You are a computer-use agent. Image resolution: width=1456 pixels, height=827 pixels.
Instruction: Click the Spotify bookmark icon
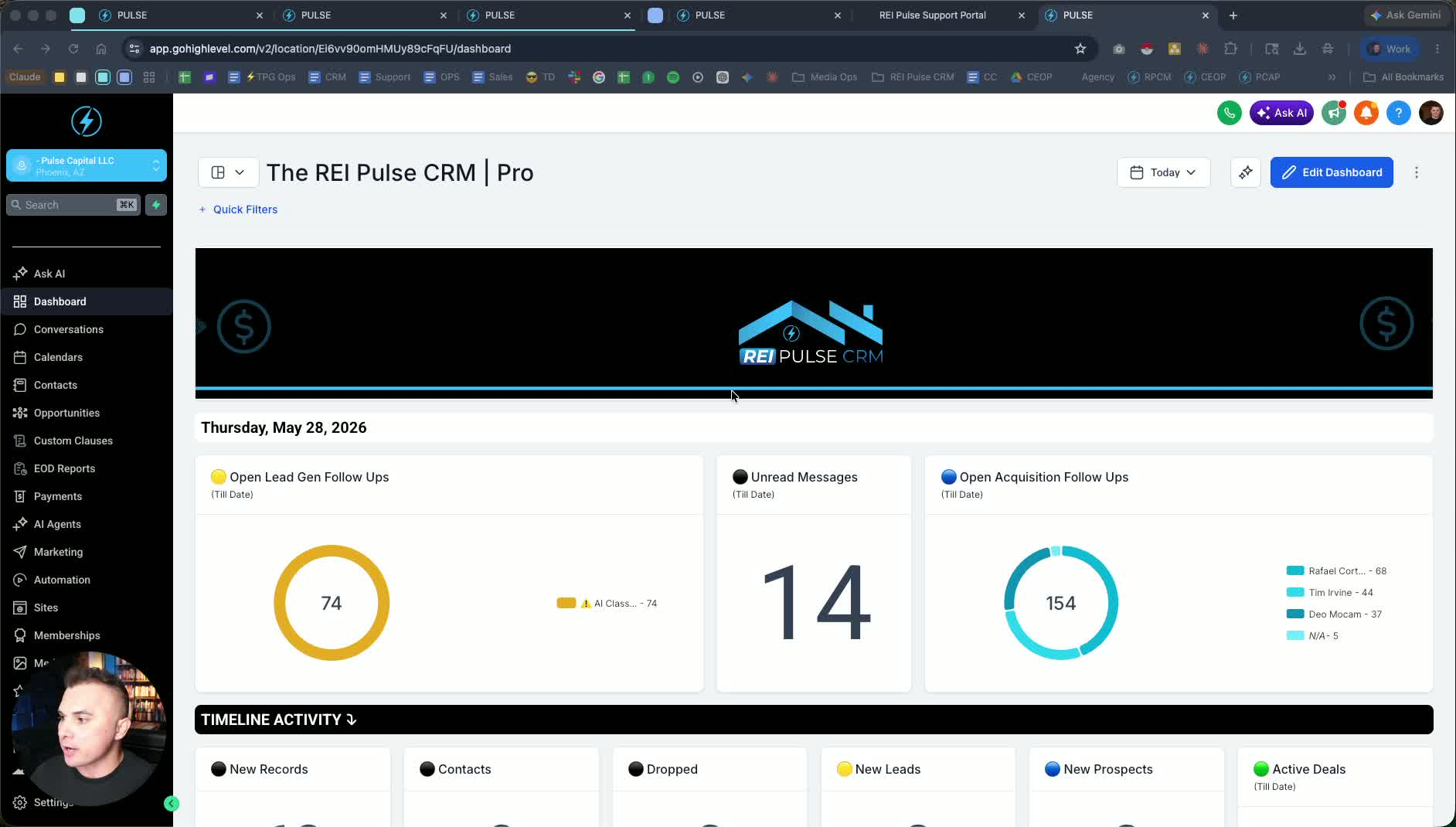[x=673, y=77]
